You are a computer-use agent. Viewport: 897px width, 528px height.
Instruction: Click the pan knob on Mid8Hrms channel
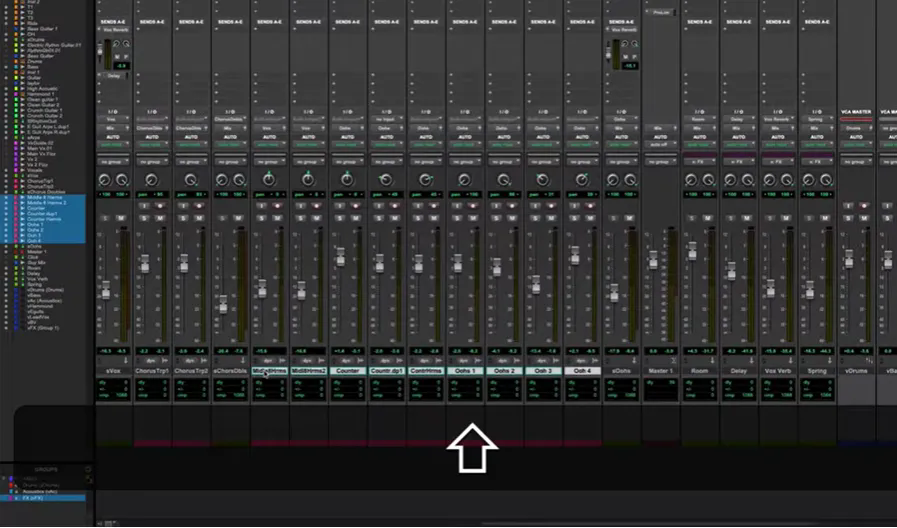click(269, 180)
